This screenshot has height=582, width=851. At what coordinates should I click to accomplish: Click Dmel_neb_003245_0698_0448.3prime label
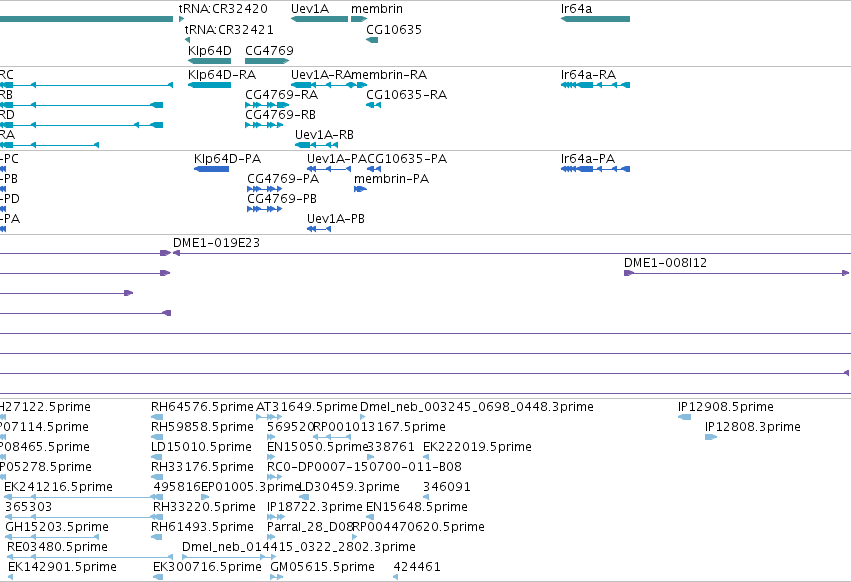click(x=477, y=407)
